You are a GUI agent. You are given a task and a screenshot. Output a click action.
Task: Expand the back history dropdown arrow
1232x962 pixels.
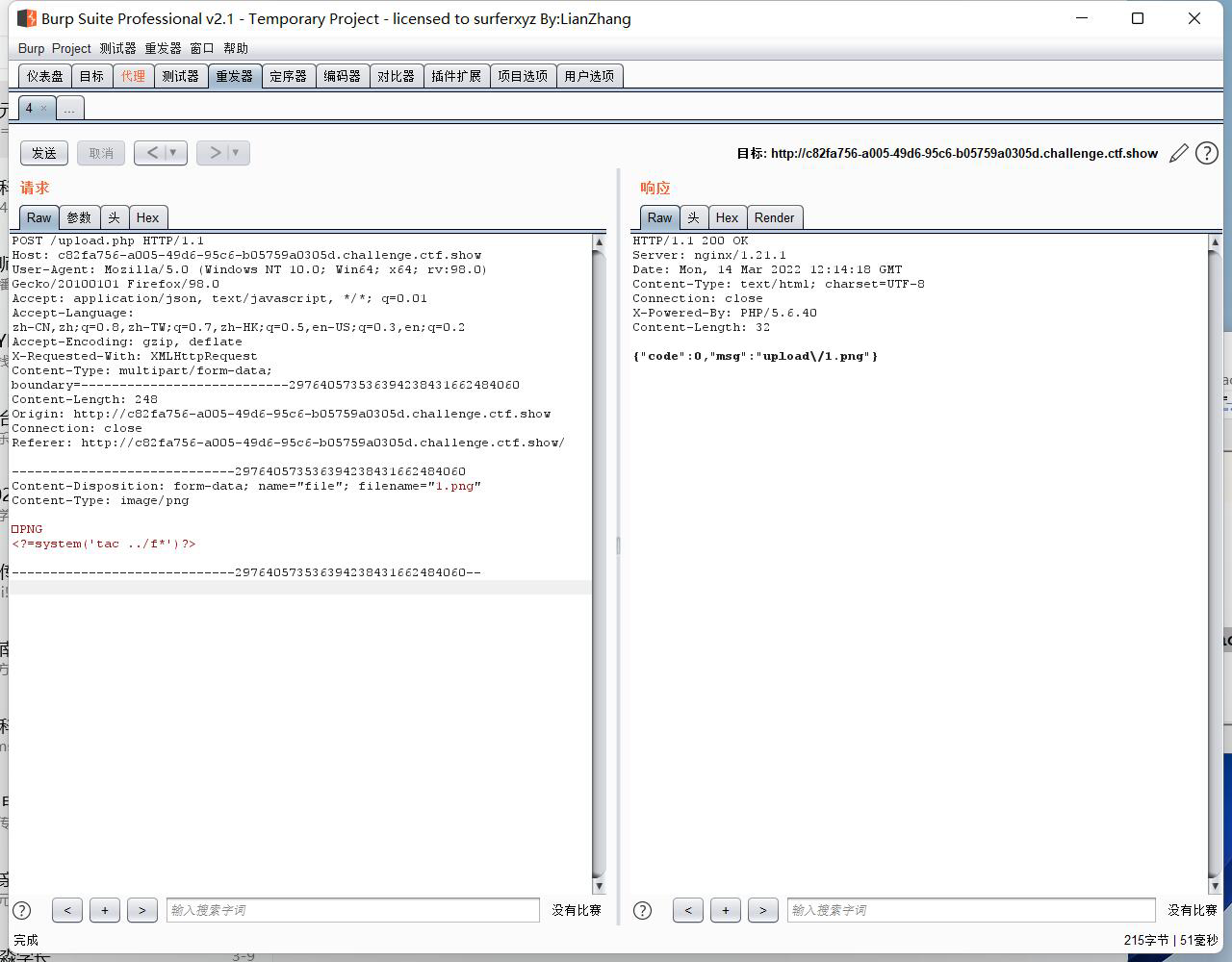pos(174,153)
